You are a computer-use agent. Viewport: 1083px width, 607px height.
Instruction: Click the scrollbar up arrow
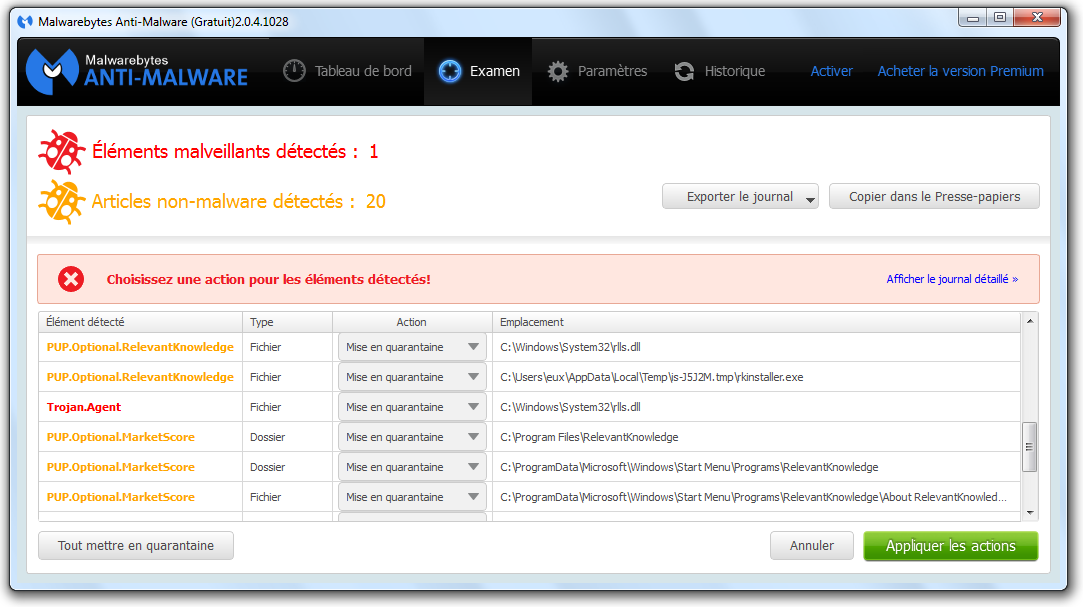click(1030, 321)
